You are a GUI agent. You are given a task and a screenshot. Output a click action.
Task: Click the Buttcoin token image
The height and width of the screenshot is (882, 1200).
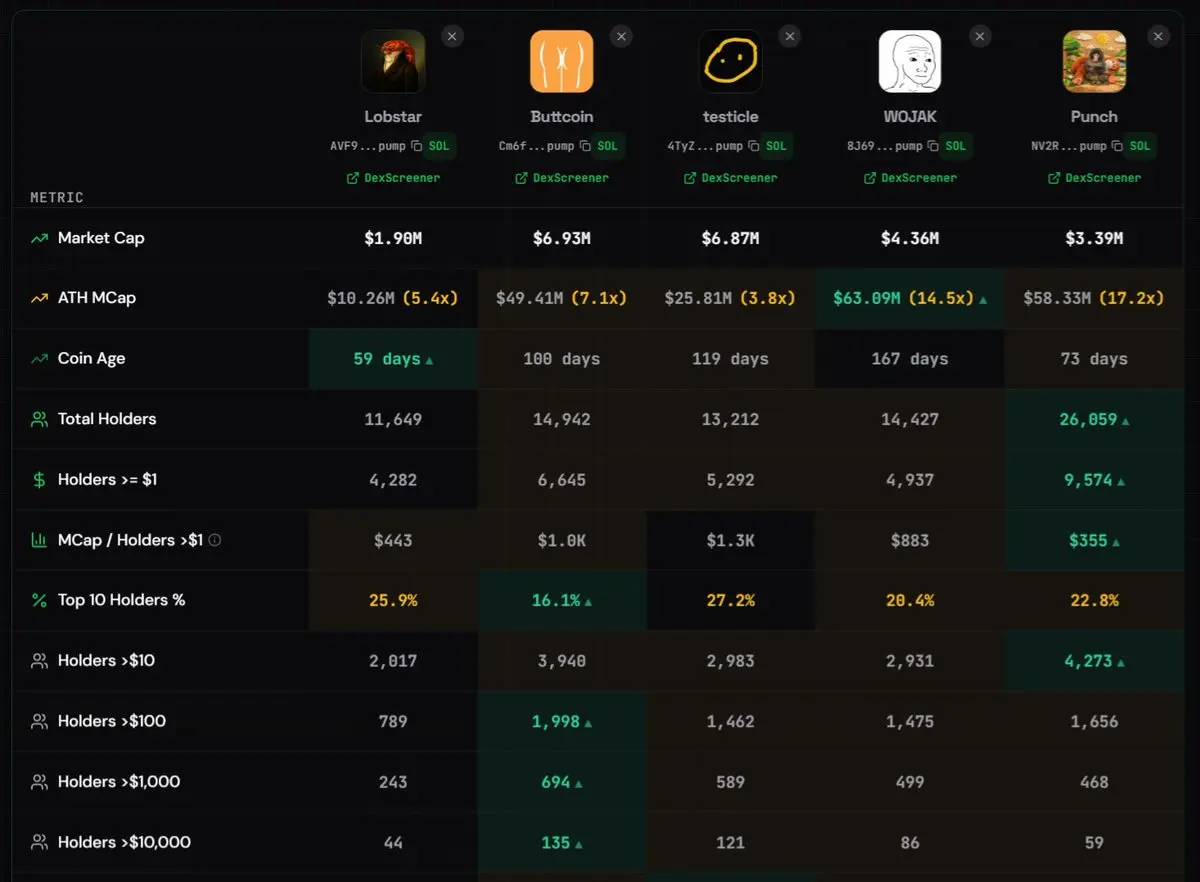(x=561, y=61)
